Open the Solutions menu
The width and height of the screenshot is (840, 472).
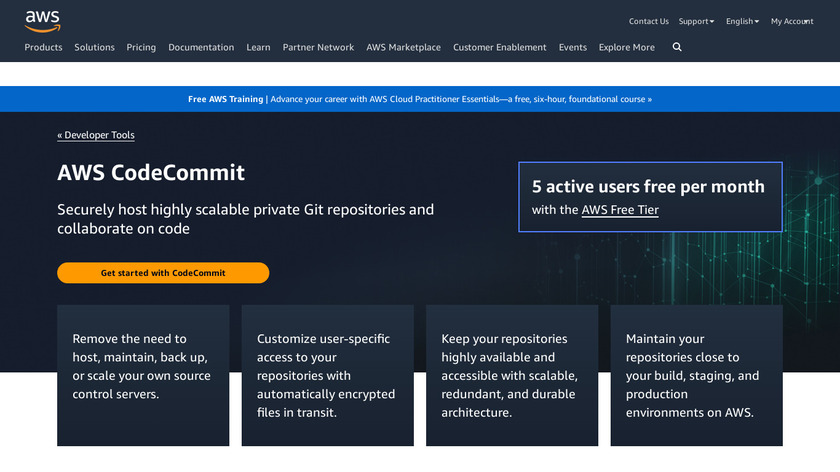(94, 47)
